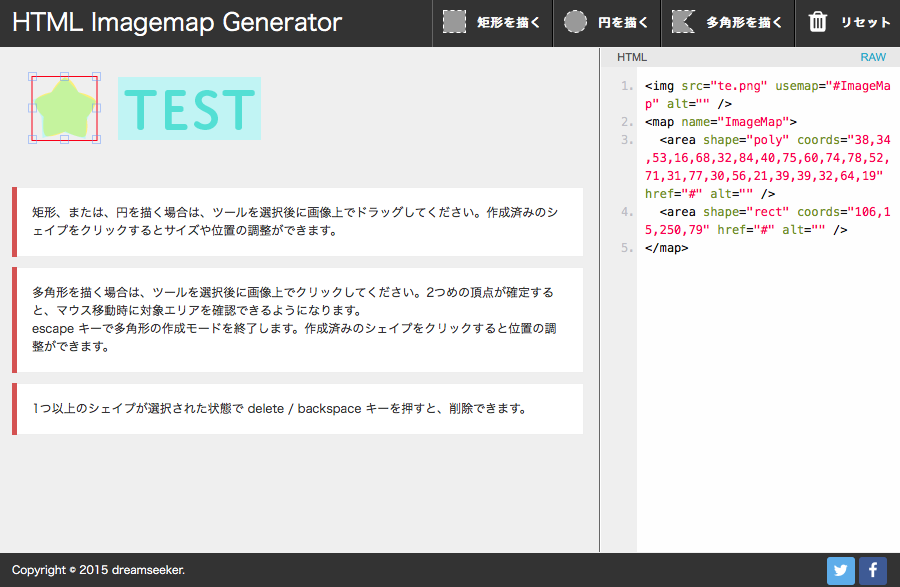The height and width of the screenshot is (587, 900).
Task: Open the Twitter share icon
Action: (840, 570)
